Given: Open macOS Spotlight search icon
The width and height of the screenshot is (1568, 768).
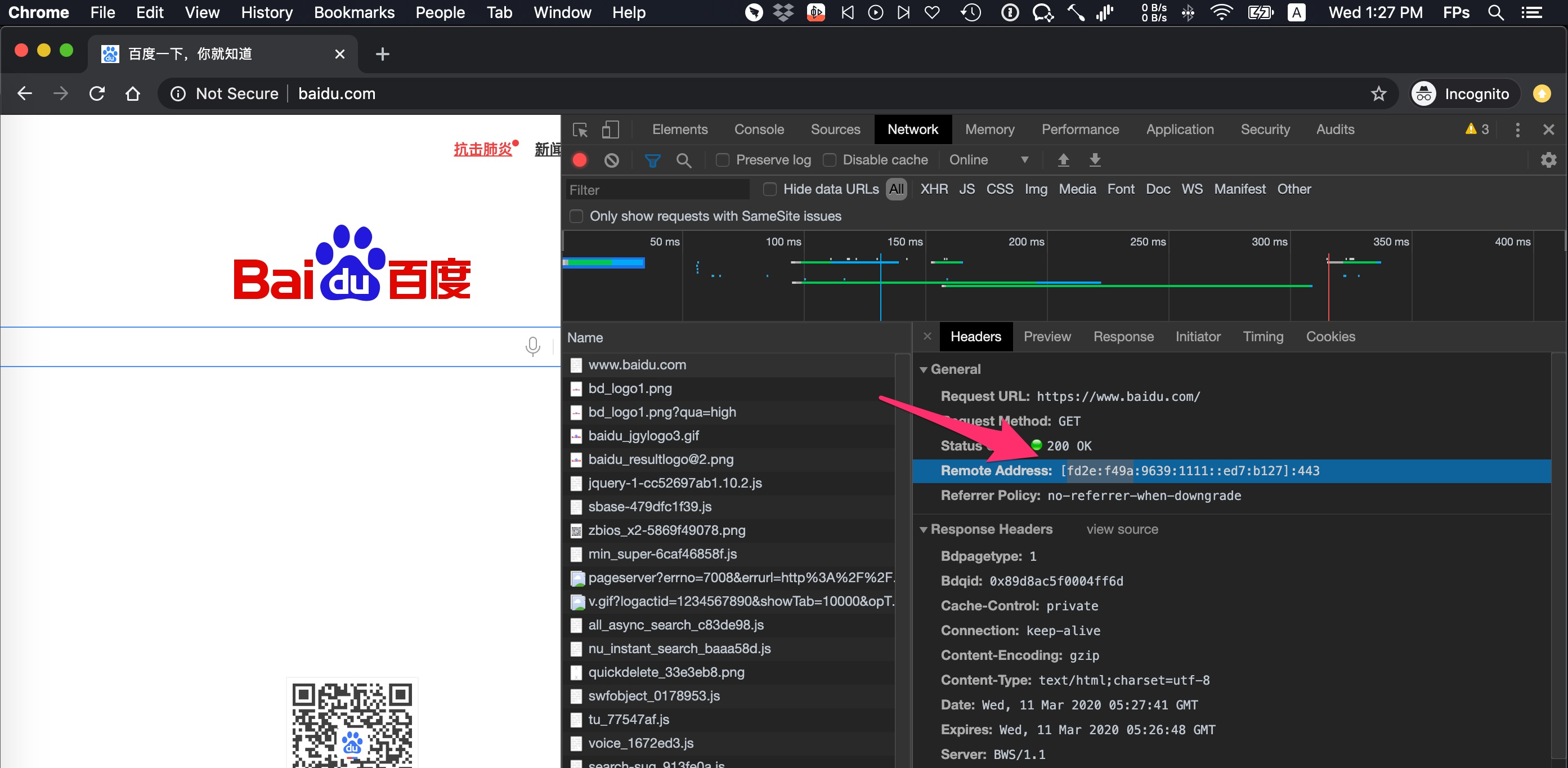Looking at the screenshot, I should coord(1495,12).
